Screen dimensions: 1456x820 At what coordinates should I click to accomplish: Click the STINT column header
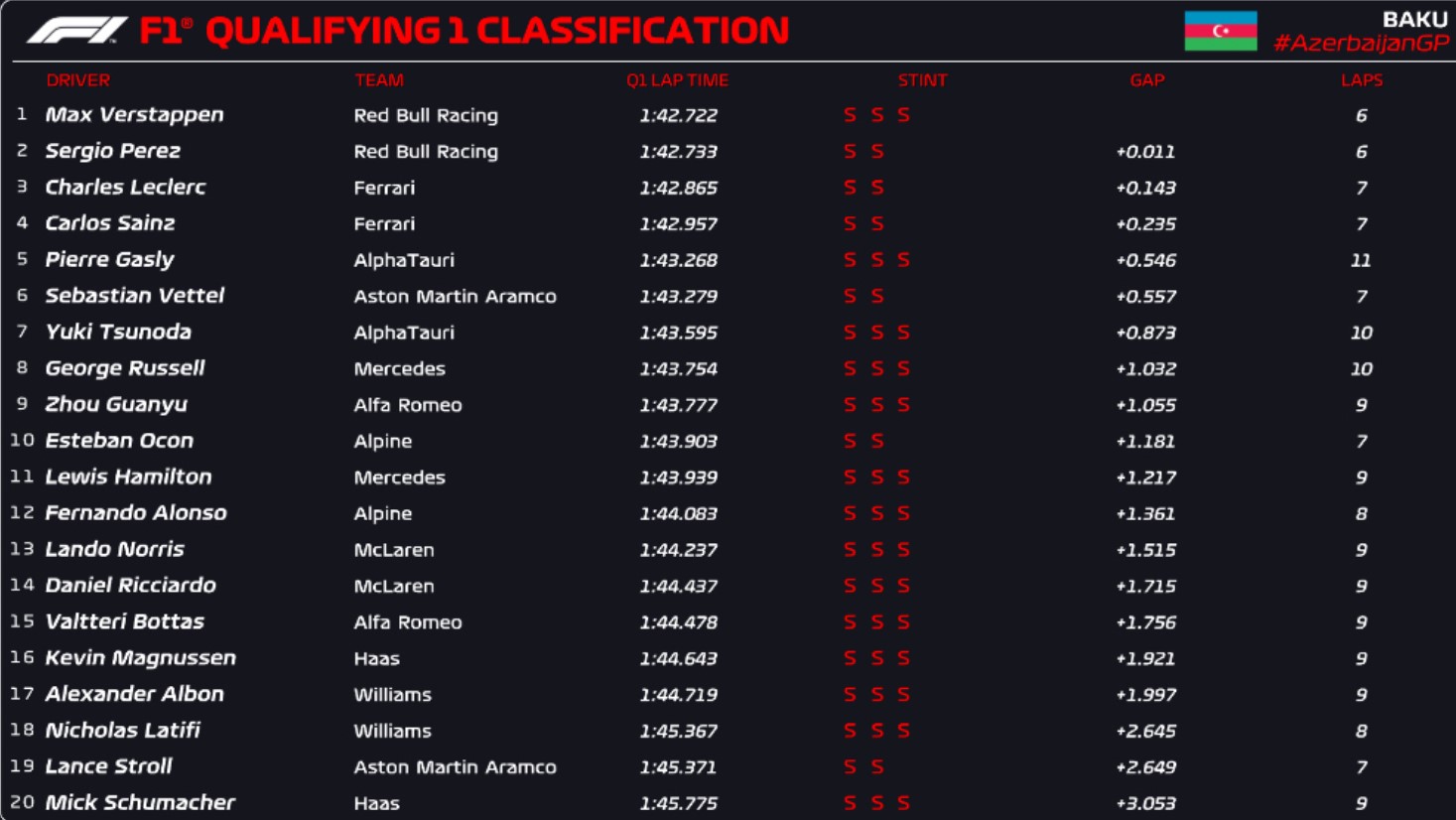pos(922,80)
